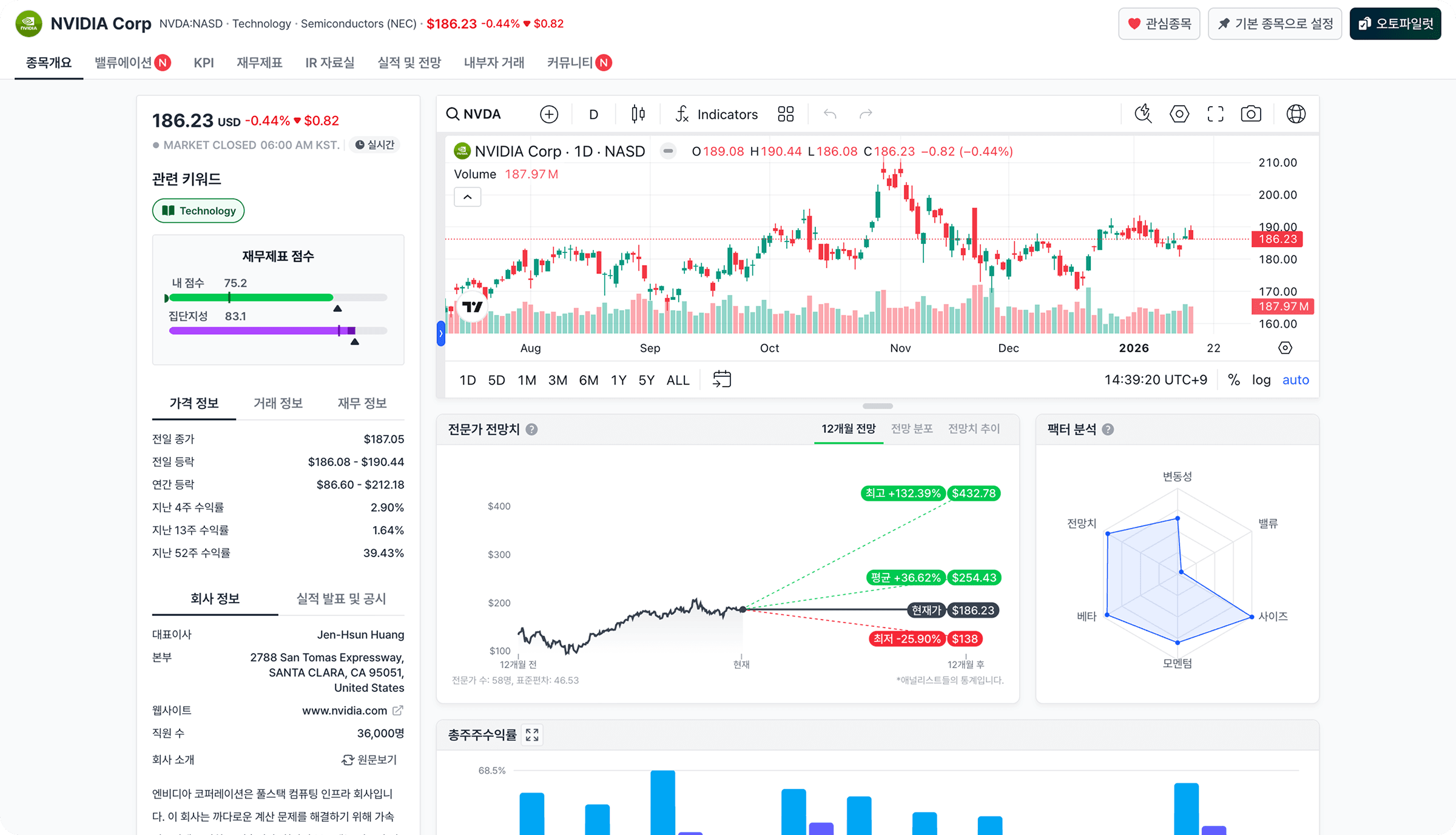The image size is (1456, 835).
Task: Select the 전망 분포 tab
Action: 912,429
